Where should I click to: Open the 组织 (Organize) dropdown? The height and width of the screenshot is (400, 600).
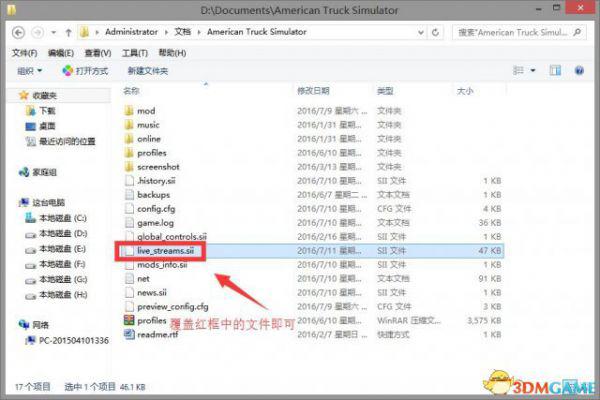pyautogui.click(x=29, y=71)
